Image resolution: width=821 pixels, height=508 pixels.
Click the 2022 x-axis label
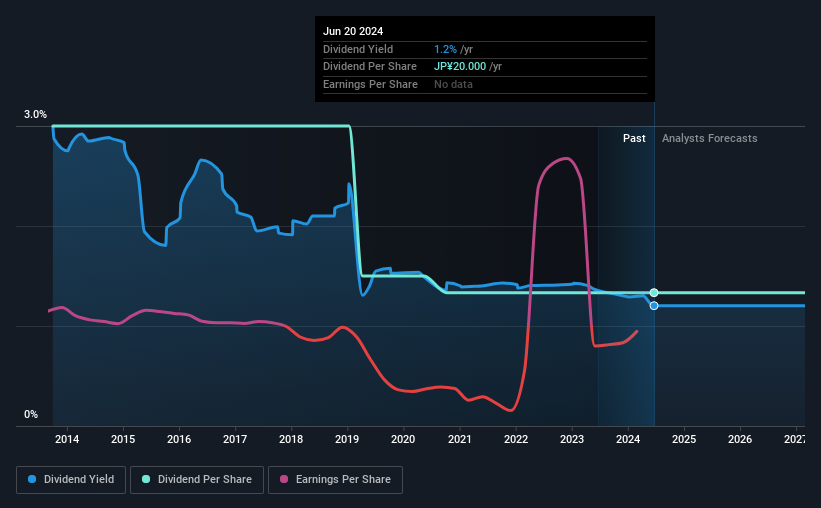click(x=516, y=439)
